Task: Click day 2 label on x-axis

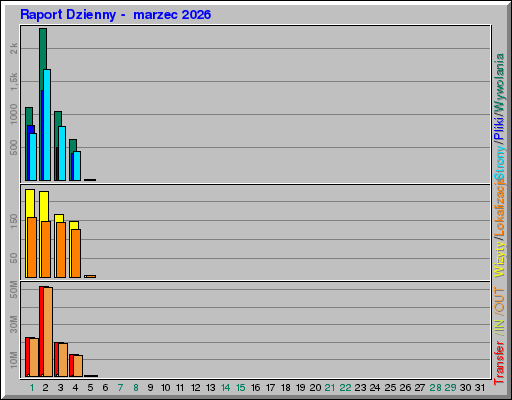Action: tap(45, 388)
